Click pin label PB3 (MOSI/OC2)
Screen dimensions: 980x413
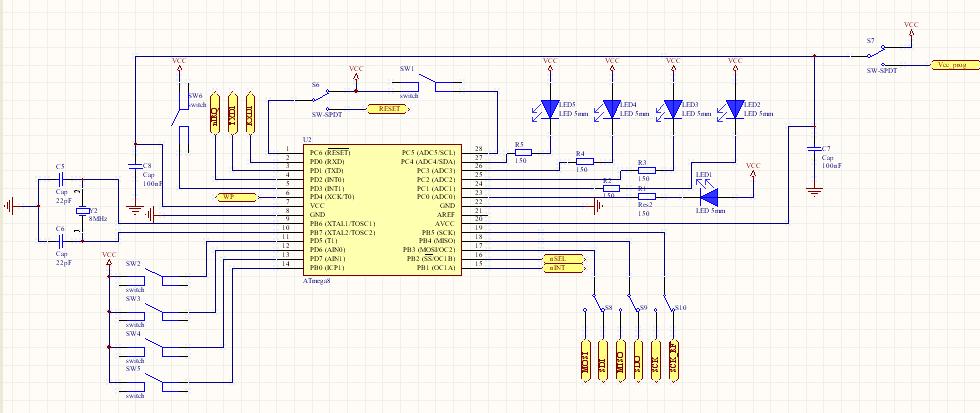coord(431,250)
